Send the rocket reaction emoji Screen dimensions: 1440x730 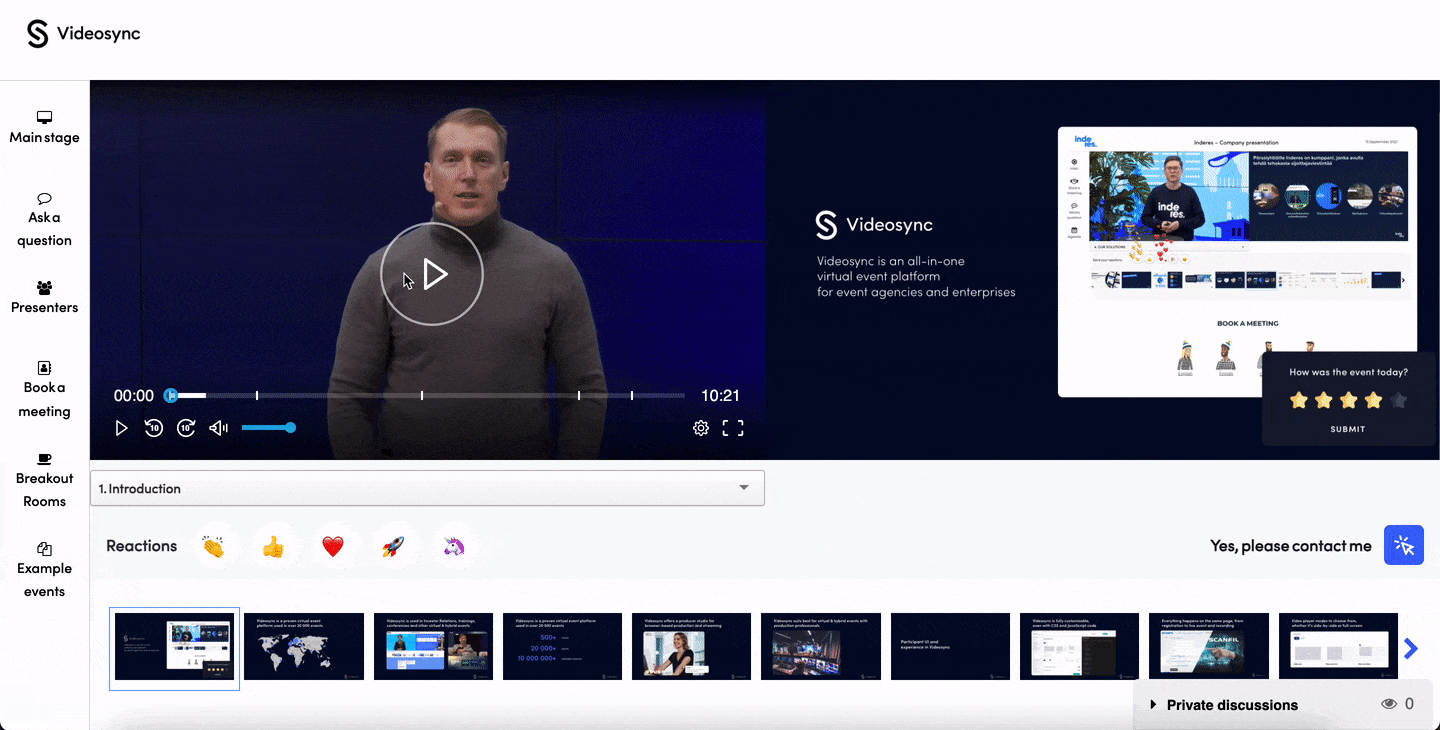pos(394,546)
